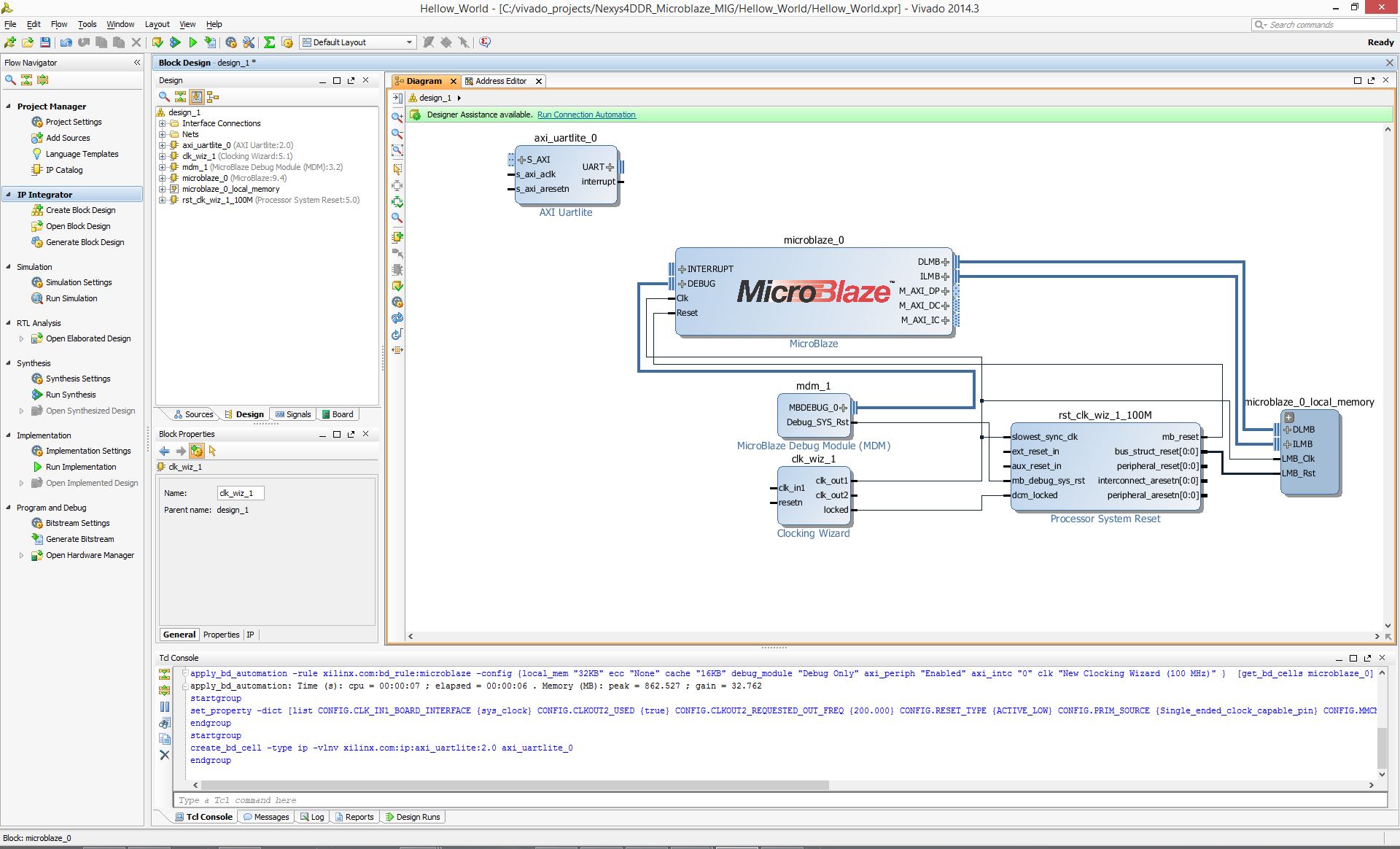Switch to the Signals tab
1400x849 pixels.
293,414
